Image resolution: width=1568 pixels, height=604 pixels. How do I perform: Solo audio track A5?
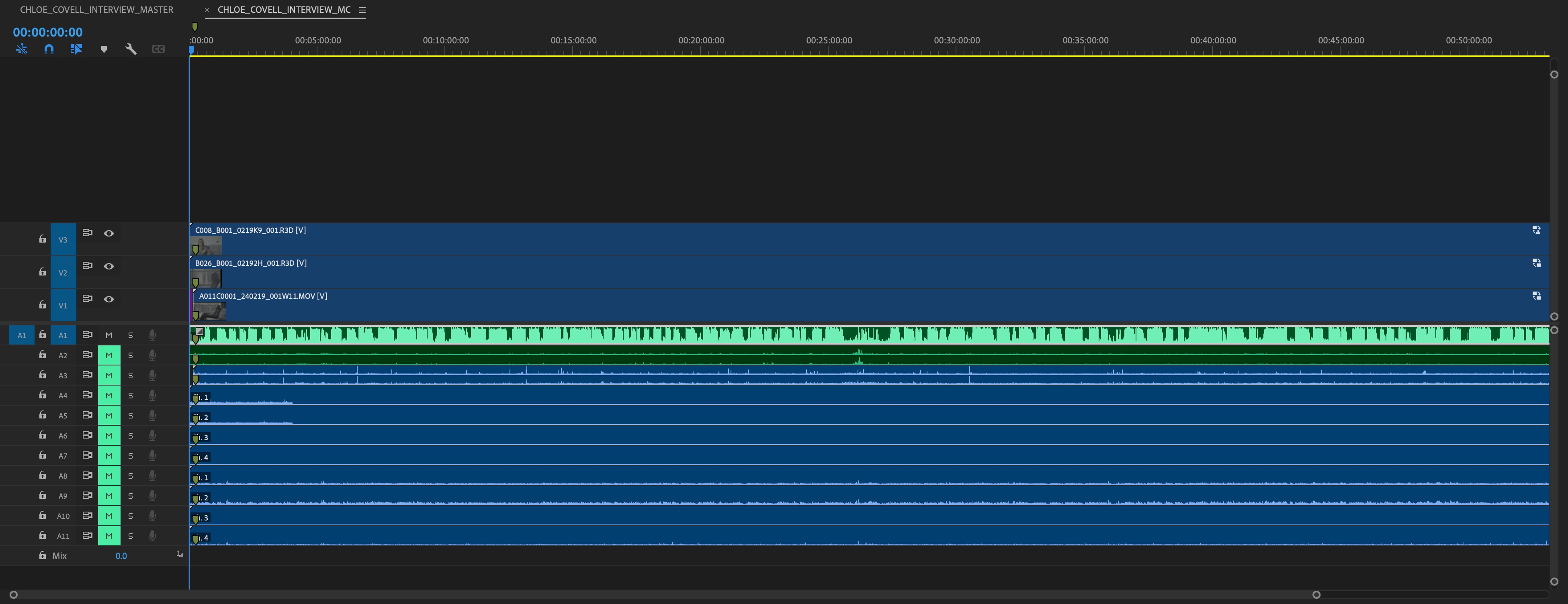(x=130, y=415)
